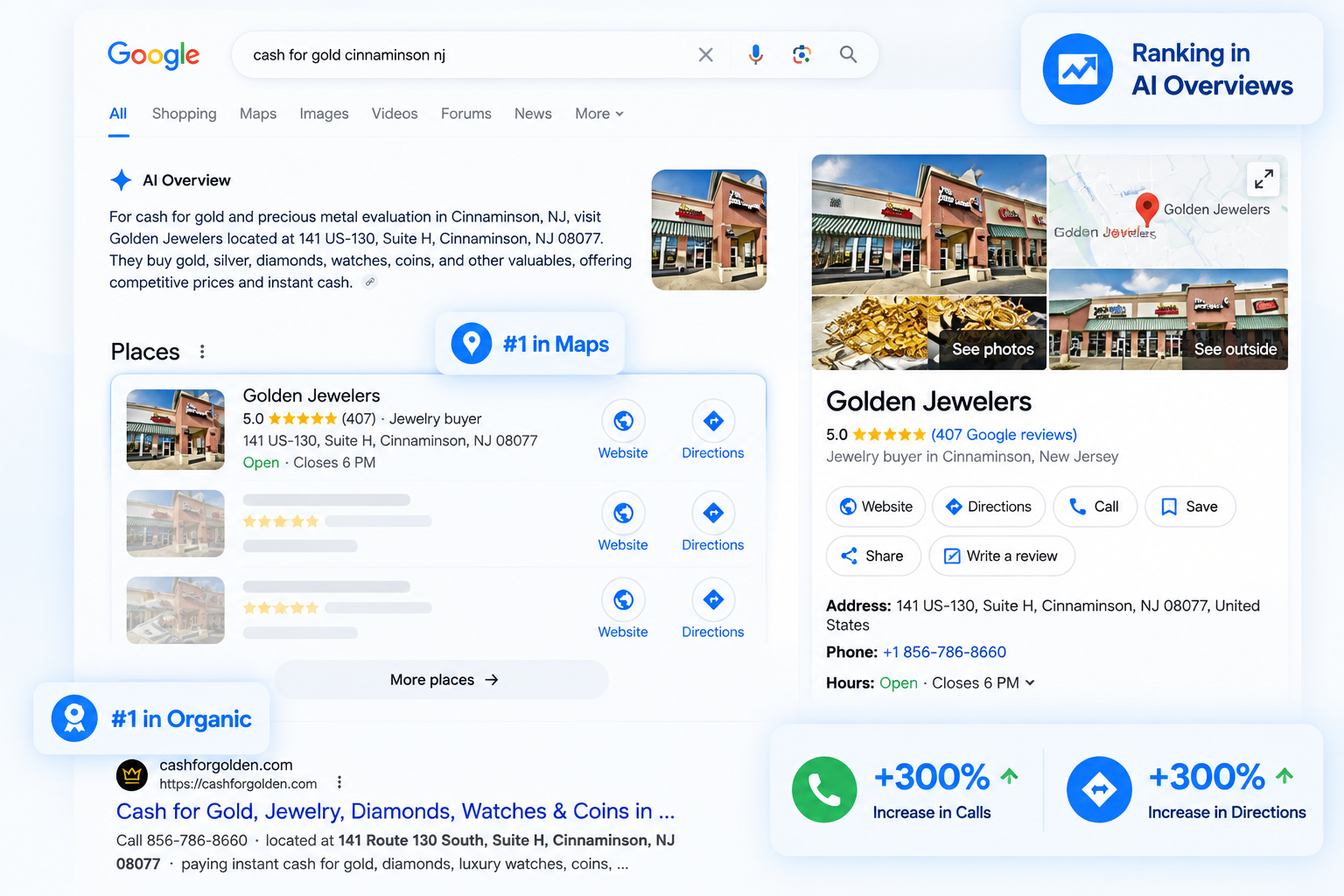Open the See outside street view thumbnail
Image resolution: width=1344 pixels, height=896 pixels.
point(1168,319)
